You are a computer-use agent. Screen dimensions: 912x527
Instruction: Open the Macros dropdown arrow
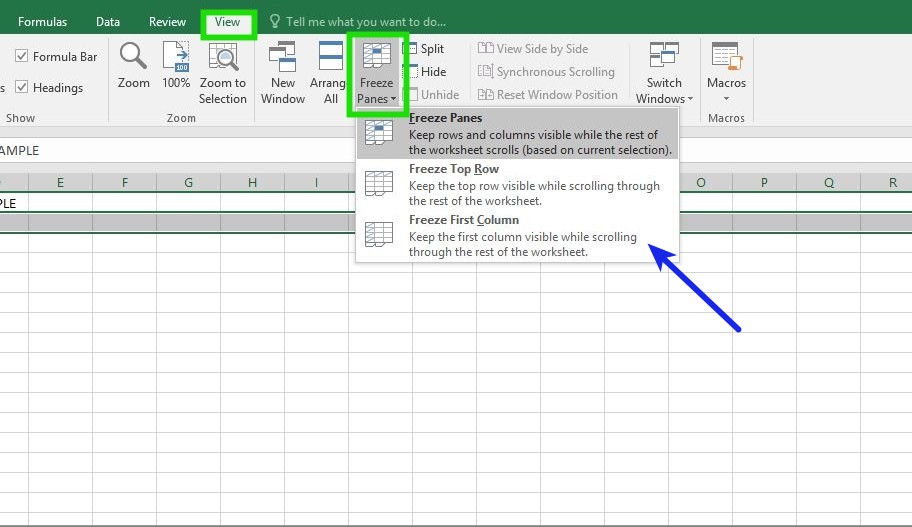(726, 99)
